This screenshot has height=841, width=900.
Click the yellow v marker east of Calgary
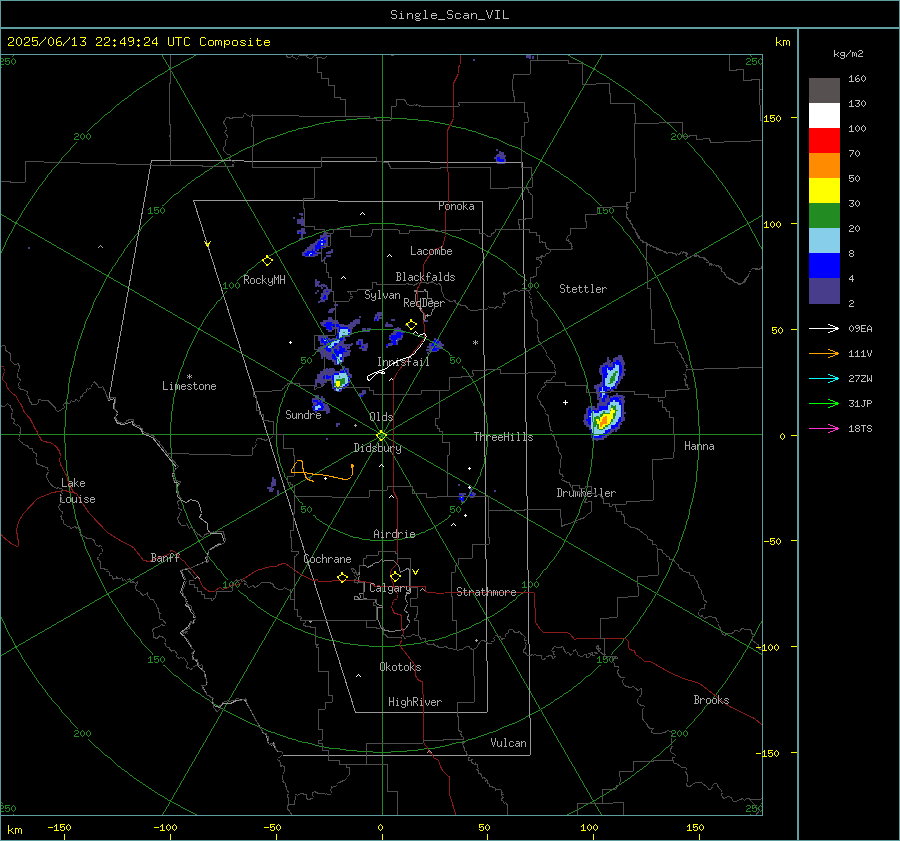click(x=416, y=572)
